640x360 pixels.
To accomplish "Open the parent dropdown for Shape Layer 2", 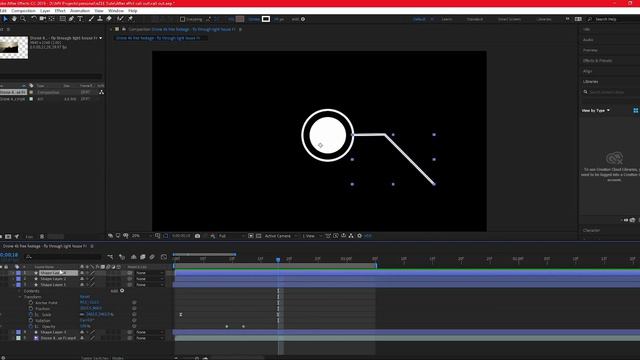I will point(149,279).
